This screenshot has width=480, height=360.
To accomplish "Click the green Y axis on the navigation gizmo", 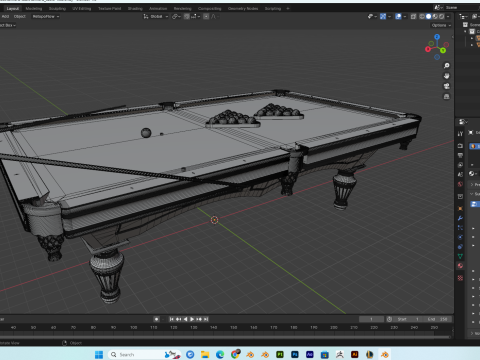I will (x=443, y=50).
